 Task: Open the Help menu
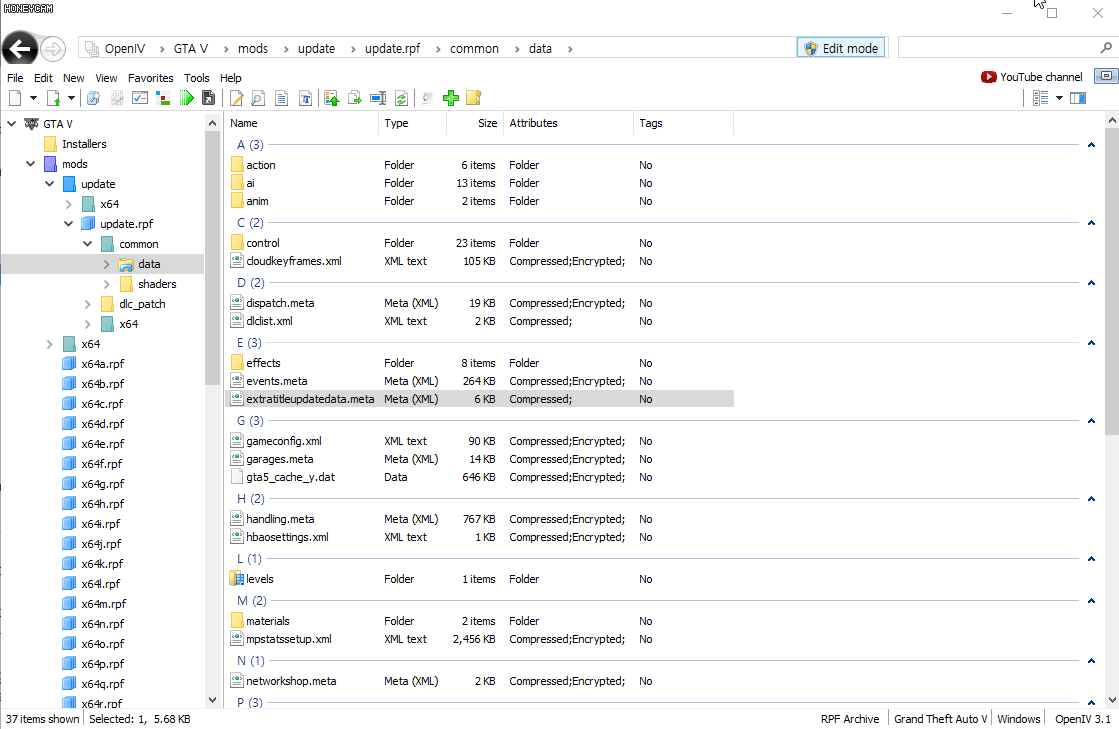tap(231, 78)
